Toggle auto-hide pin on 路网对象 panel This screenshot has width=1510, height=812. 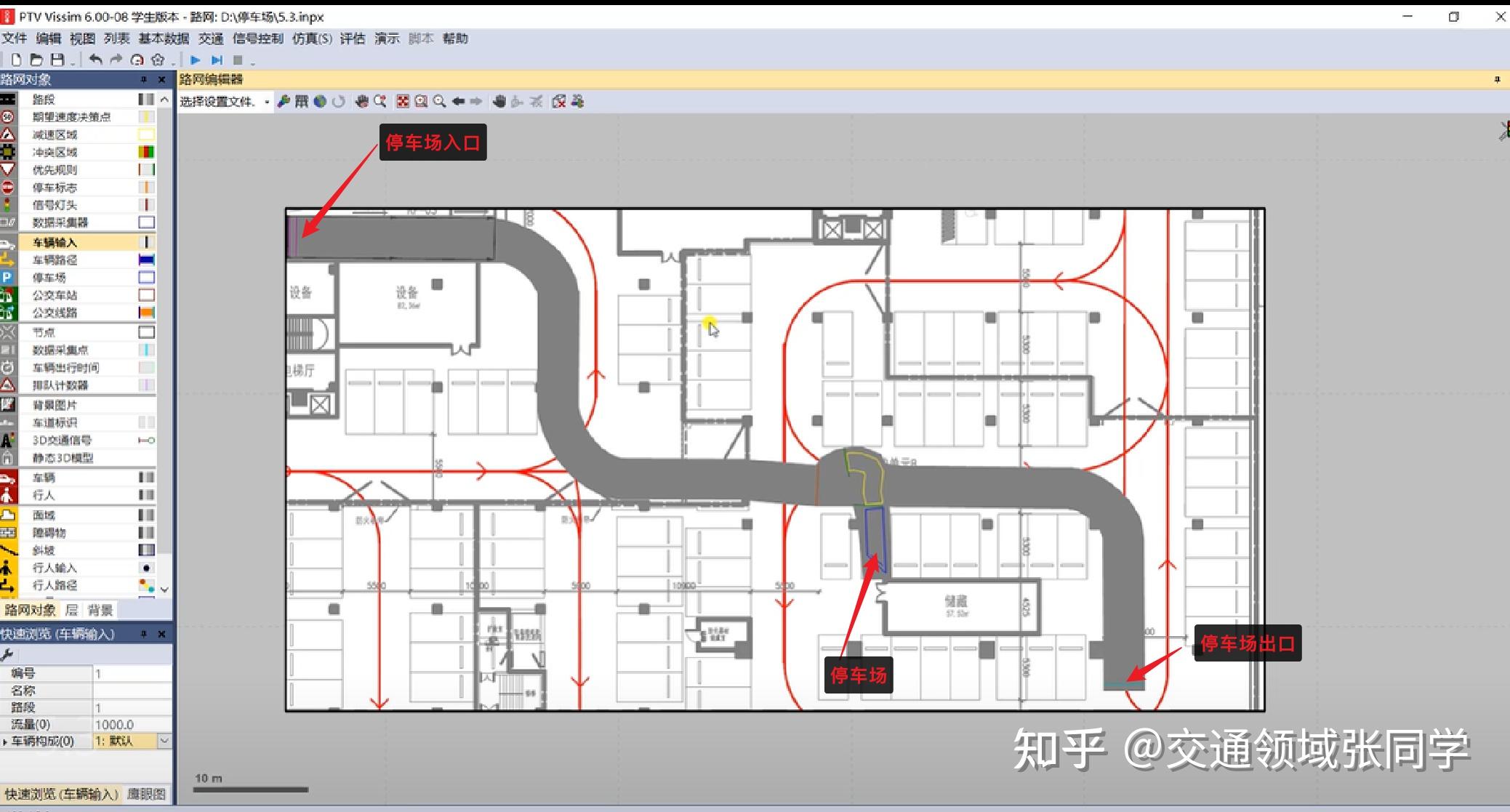point(144,79)
